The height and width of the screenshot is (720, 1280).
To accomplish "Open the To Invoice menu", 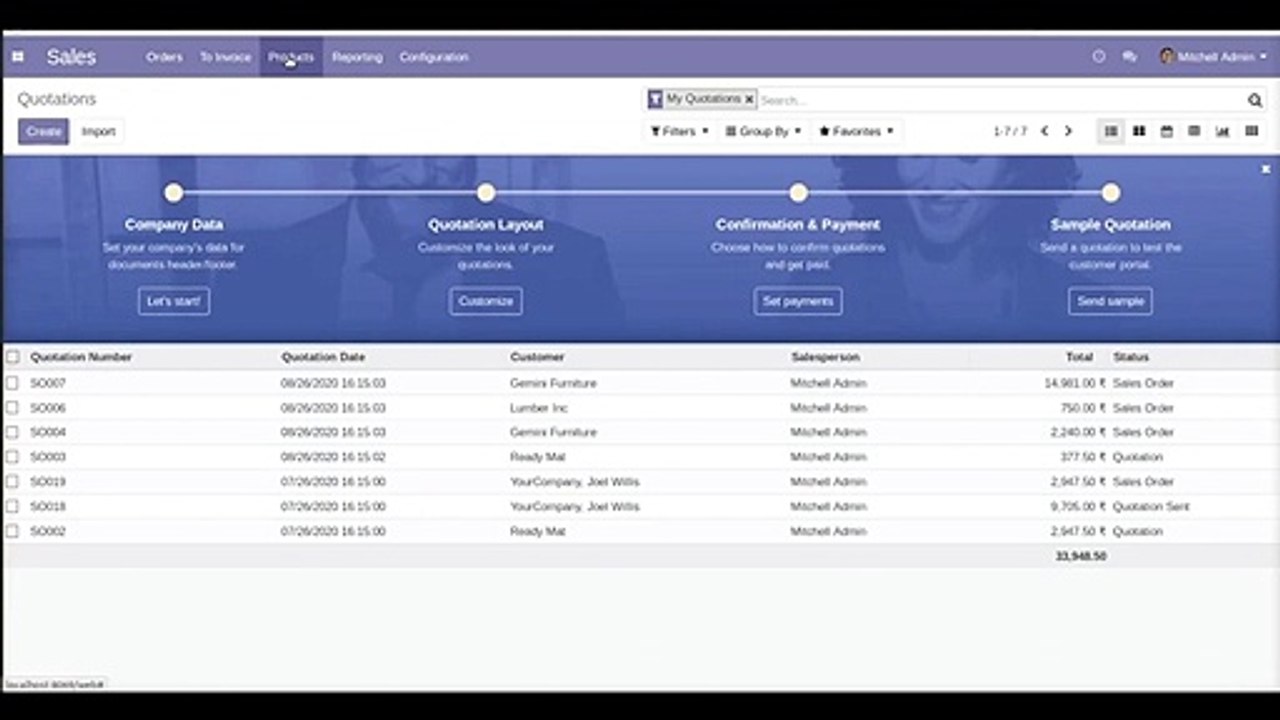I will pos(225,57).
